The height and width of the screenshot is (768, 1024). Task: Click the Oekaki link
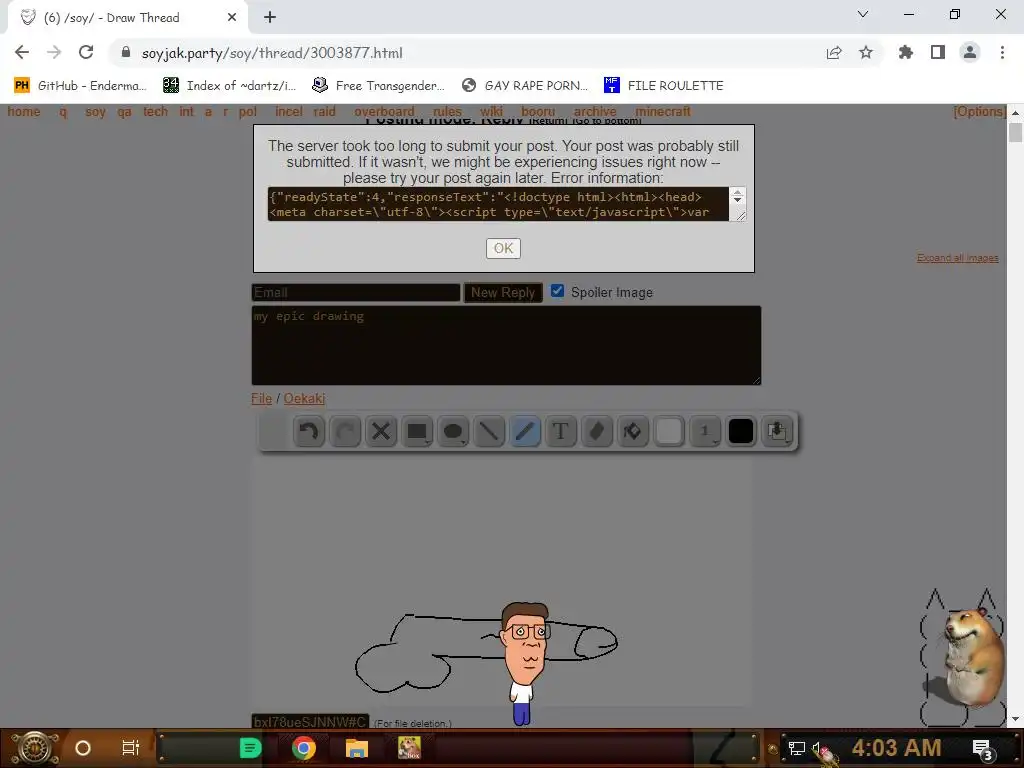tap(304, 398)
